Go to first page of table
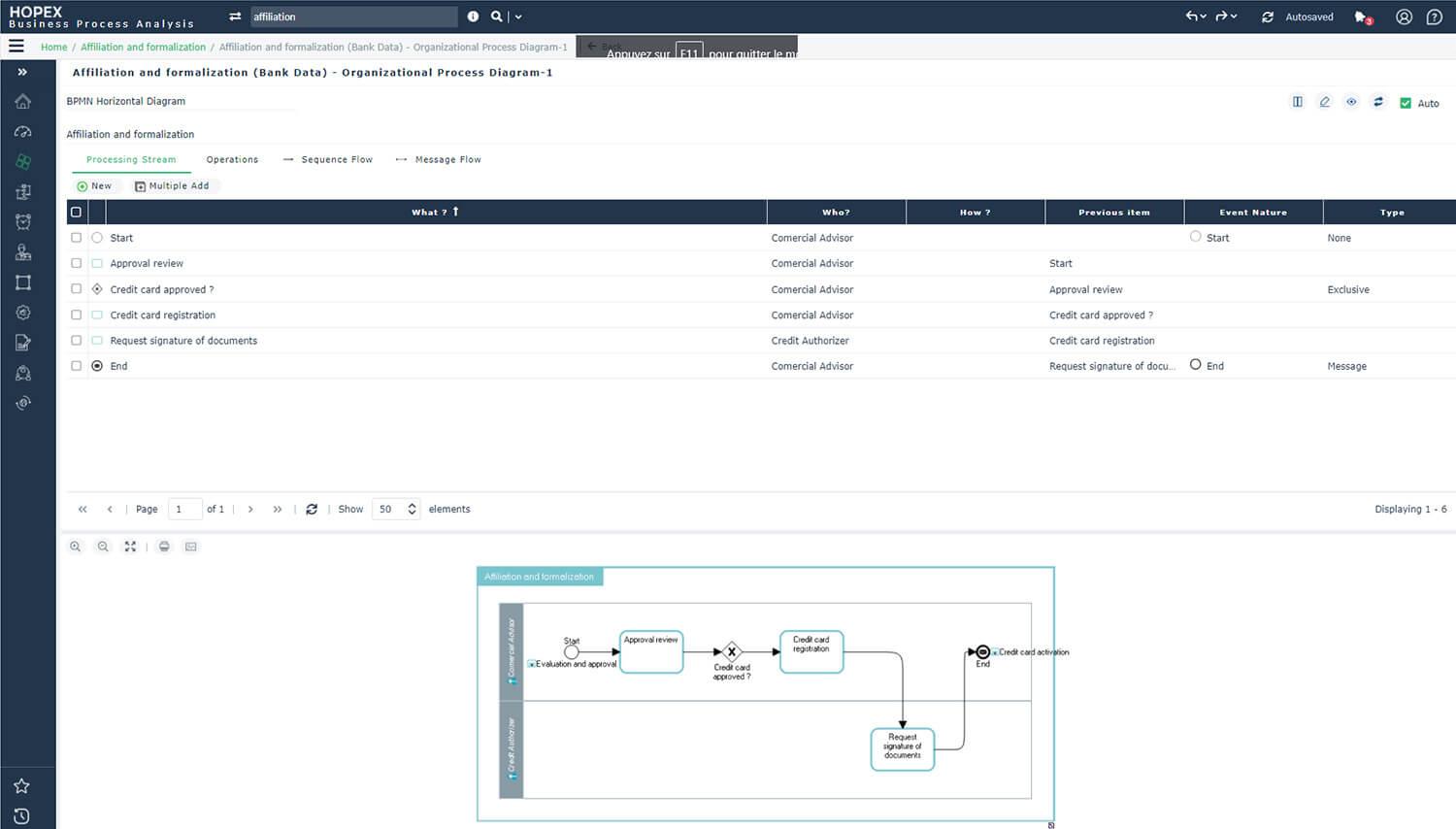Viewport: 1456px width, 829px height. [83, 509]
